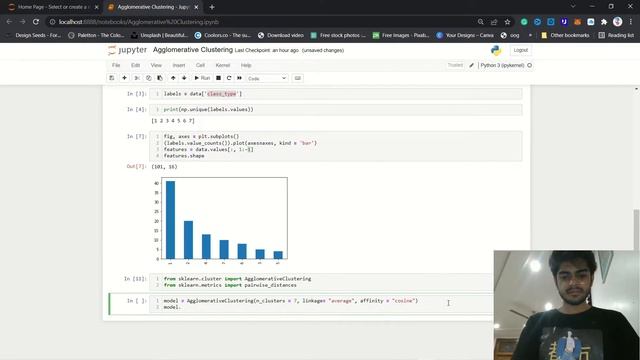
Task: Open the browser extensions puzzle icon
Action: click(604, 22)
